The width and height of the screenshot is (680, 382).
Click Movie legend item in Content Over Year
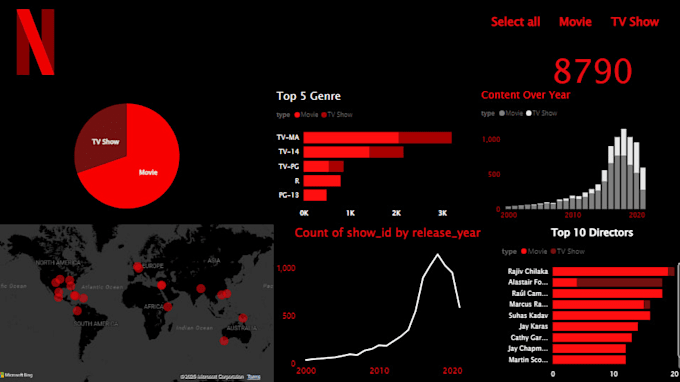(511, 113)
